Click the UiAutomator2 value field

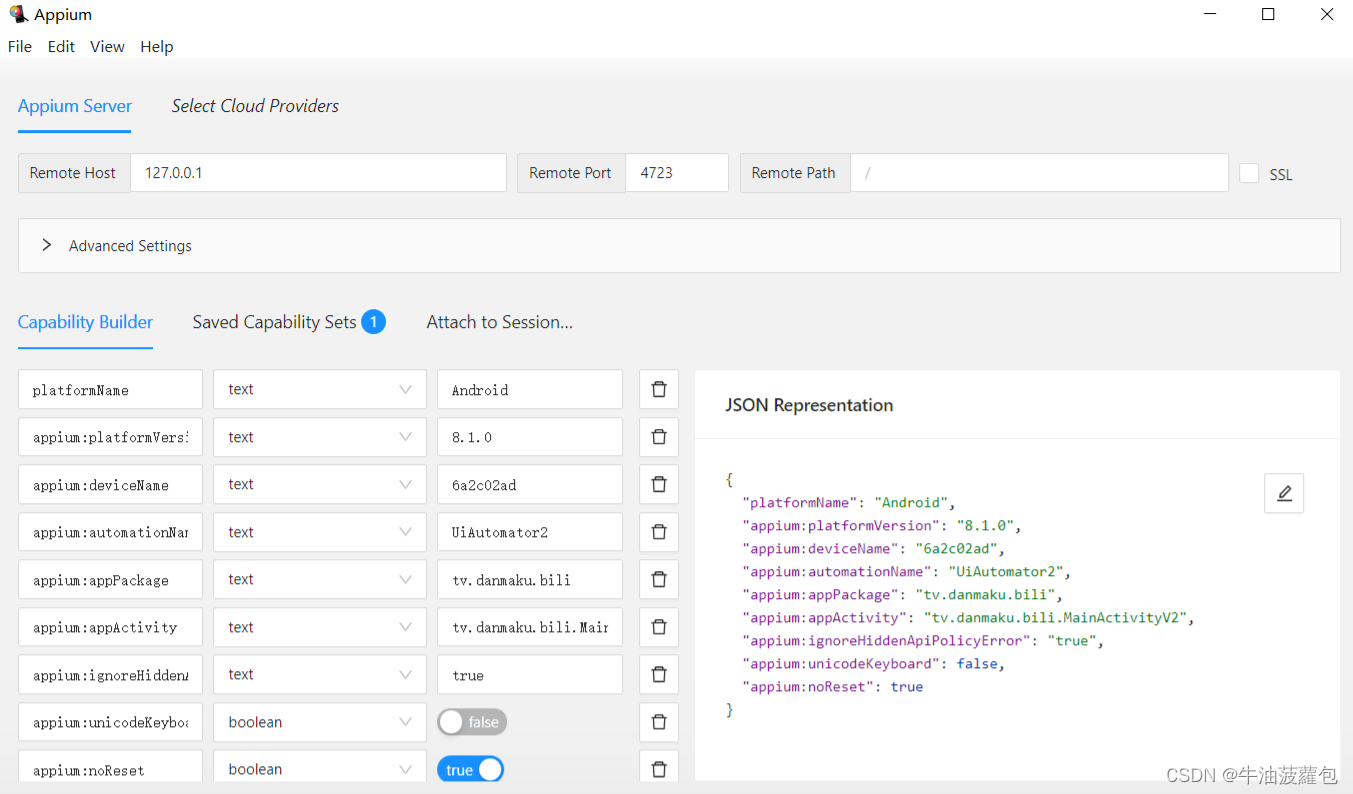530,532
